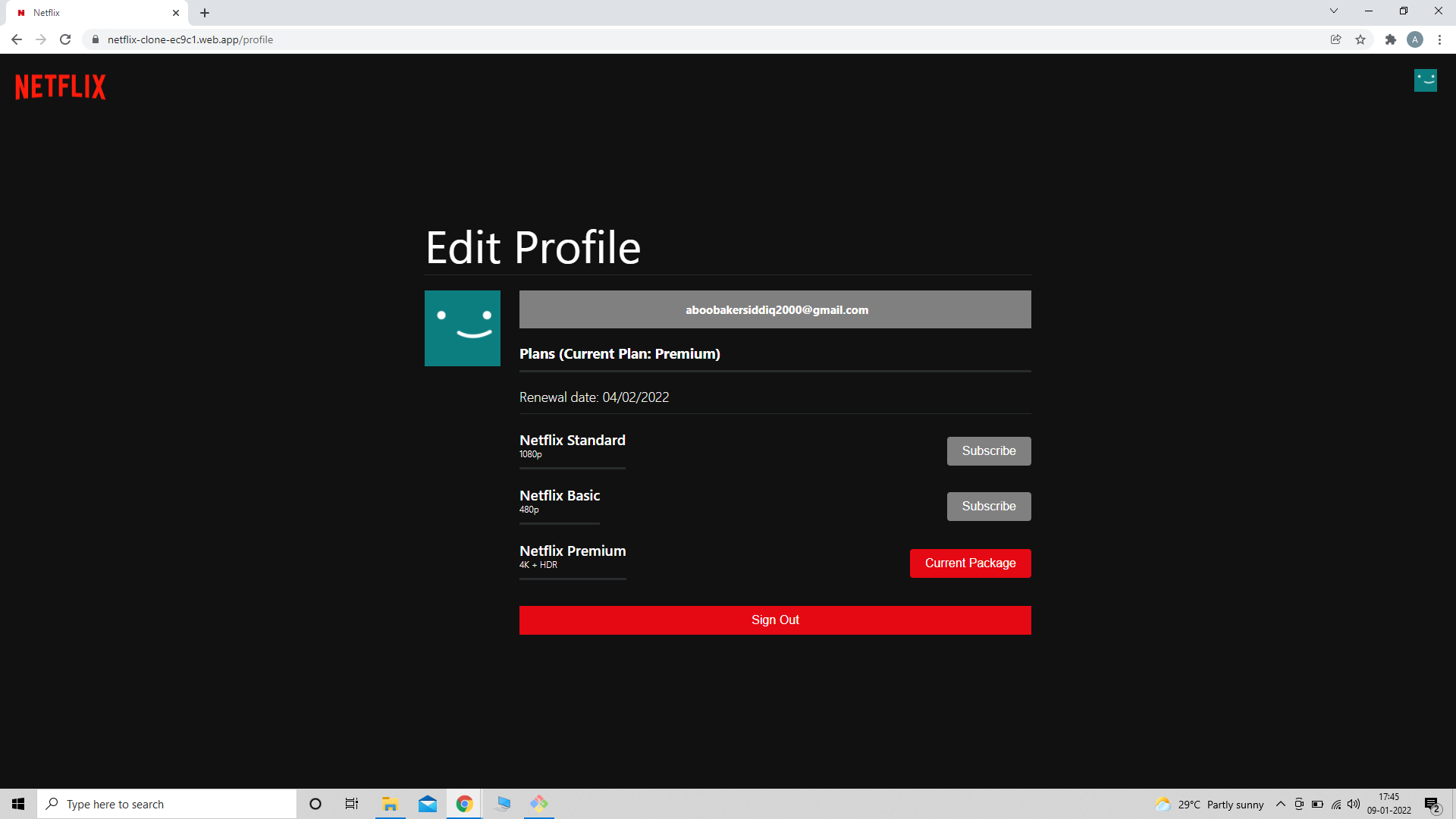Click the red Sign Out button
1456x819 pixels.
click(774, 620)
